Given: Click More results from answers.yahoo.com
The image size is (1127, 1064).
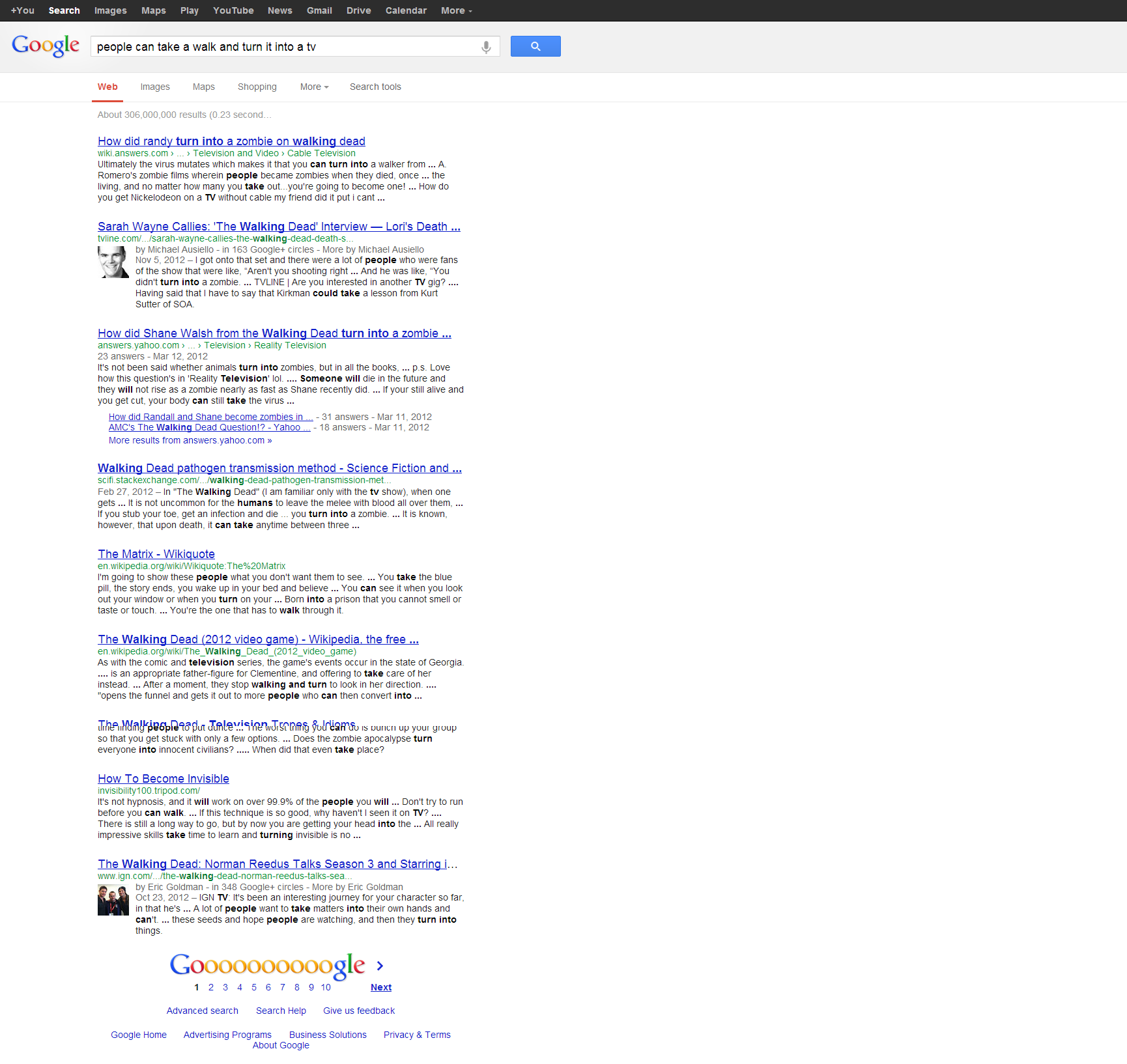Looking at the screenshot, I should [190, 440].
